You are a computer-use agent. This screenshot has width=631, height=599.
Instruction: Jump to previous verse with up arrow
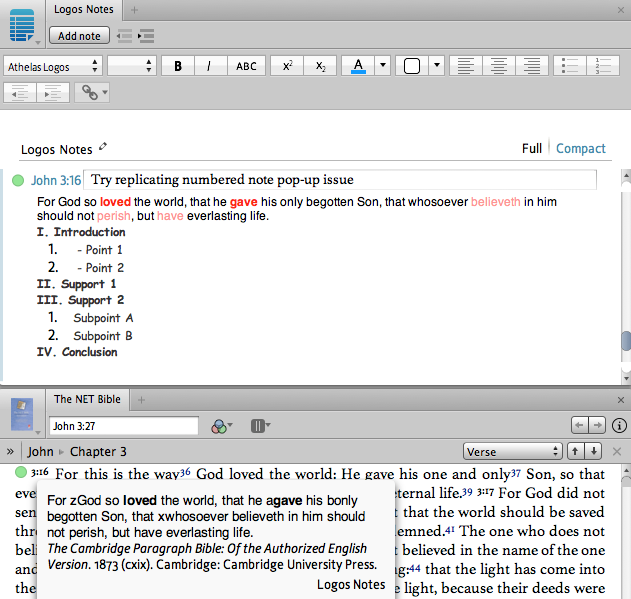575,451
